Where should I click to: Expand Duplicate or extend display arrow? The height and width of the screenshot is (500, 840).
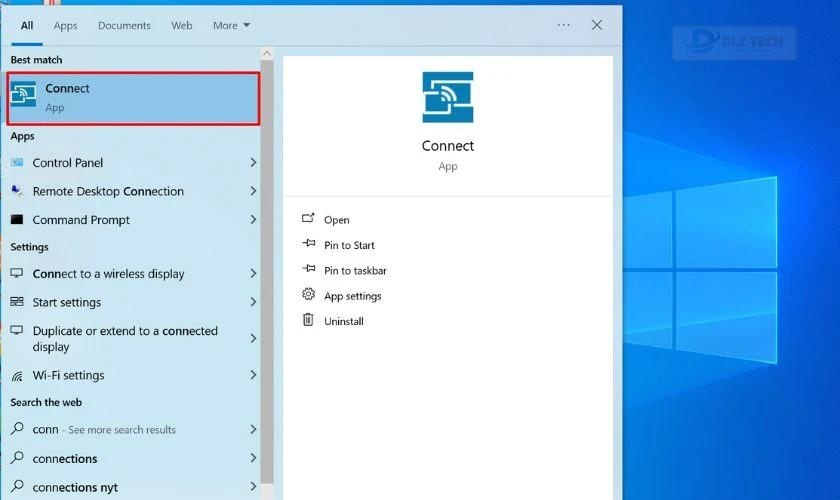(x=253, y=338)
